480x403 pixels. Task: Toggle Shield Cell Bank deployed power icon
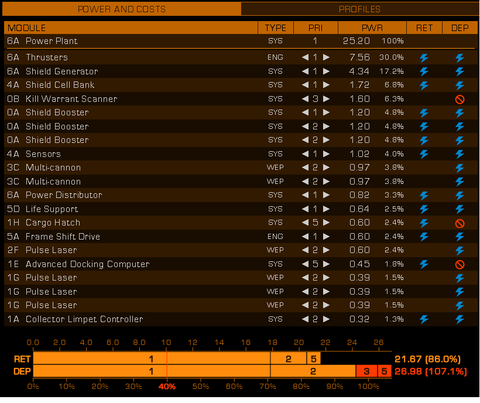460,86
